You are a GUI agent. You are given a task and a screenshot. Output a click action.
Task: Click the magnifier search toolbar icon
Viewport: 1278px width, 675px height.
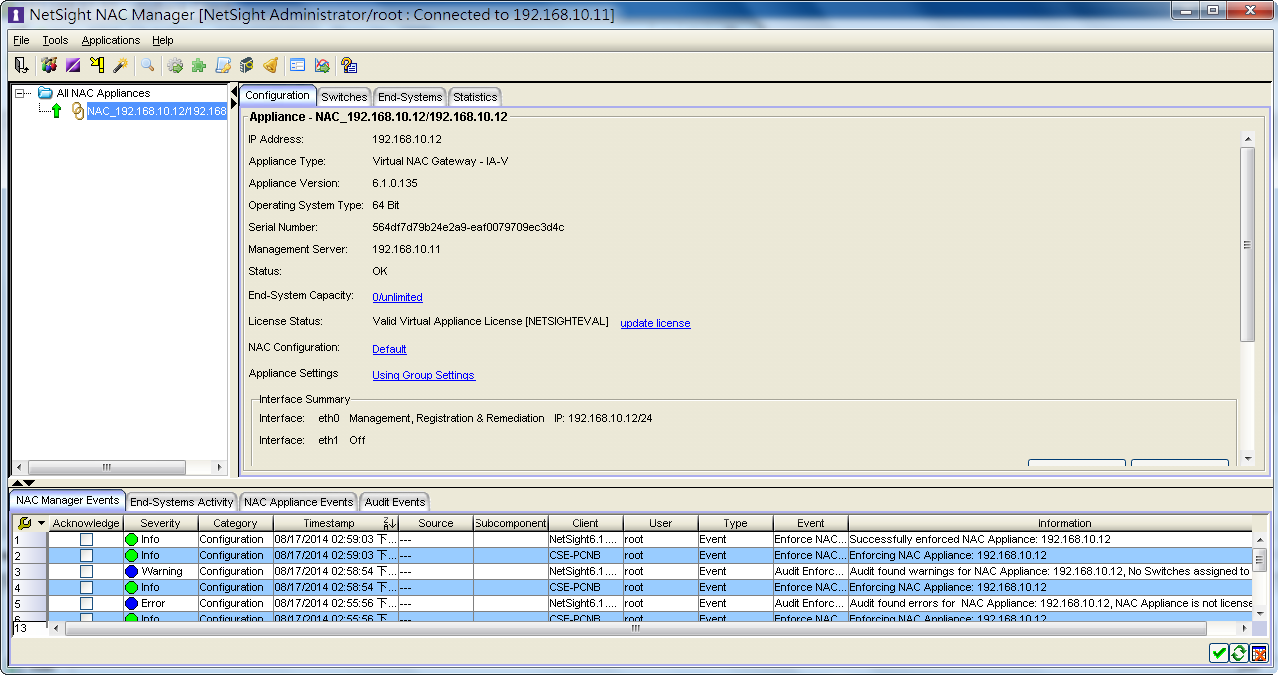[148, 65]
